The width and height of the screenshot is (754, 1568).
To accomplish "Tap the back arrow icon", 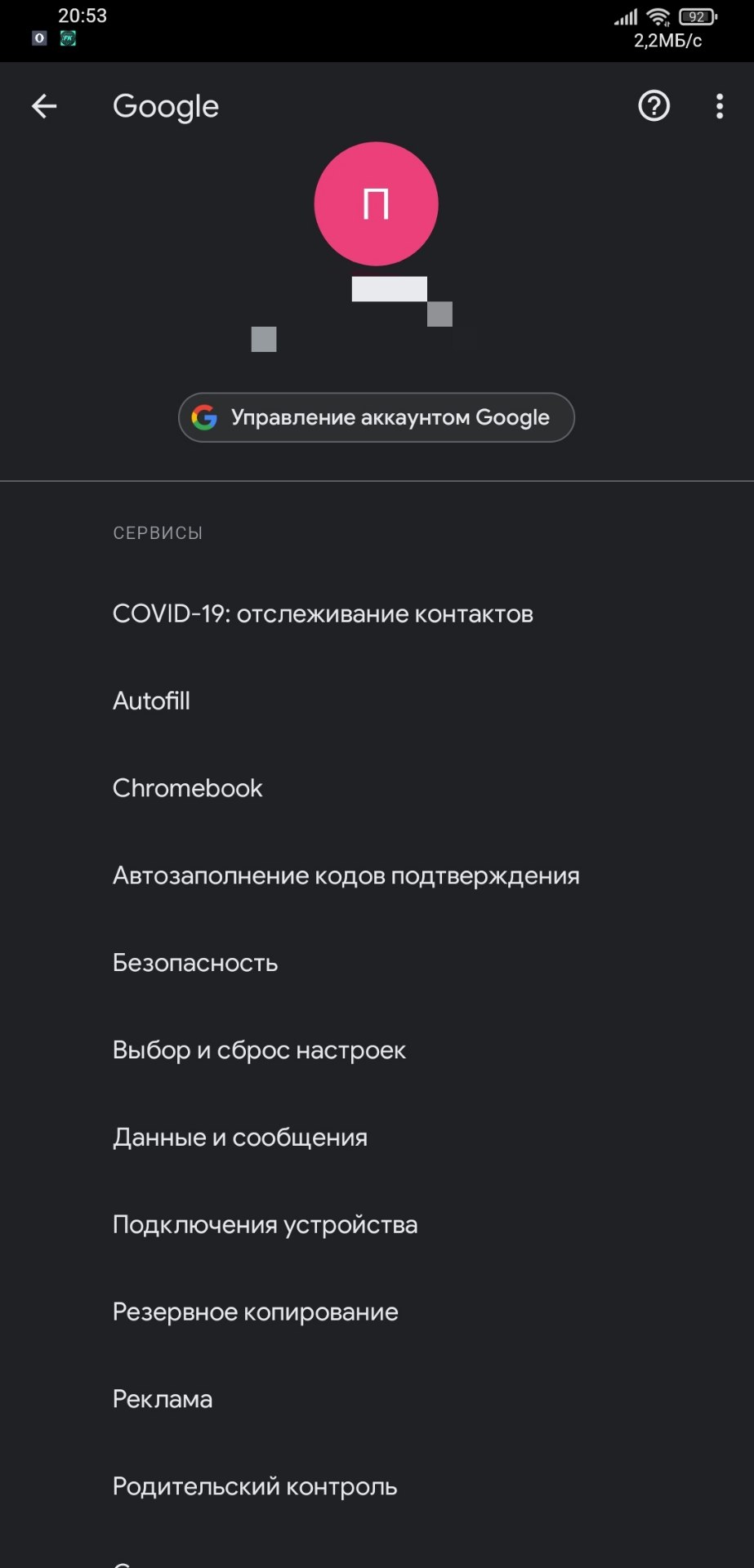I will click(x=44, y=106).
